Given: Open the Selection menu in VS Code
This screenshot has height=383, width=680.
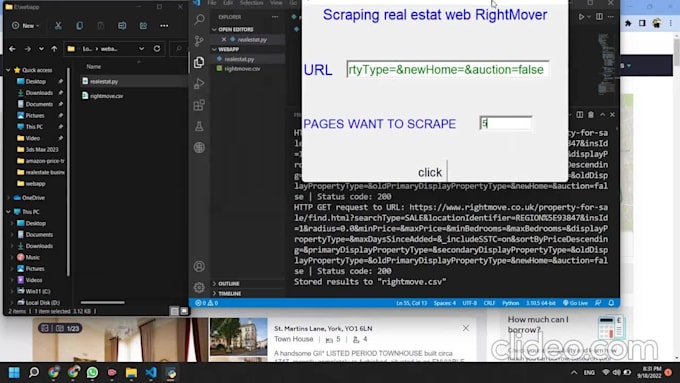Looking at the screenshot, I should tap(252, 3).
